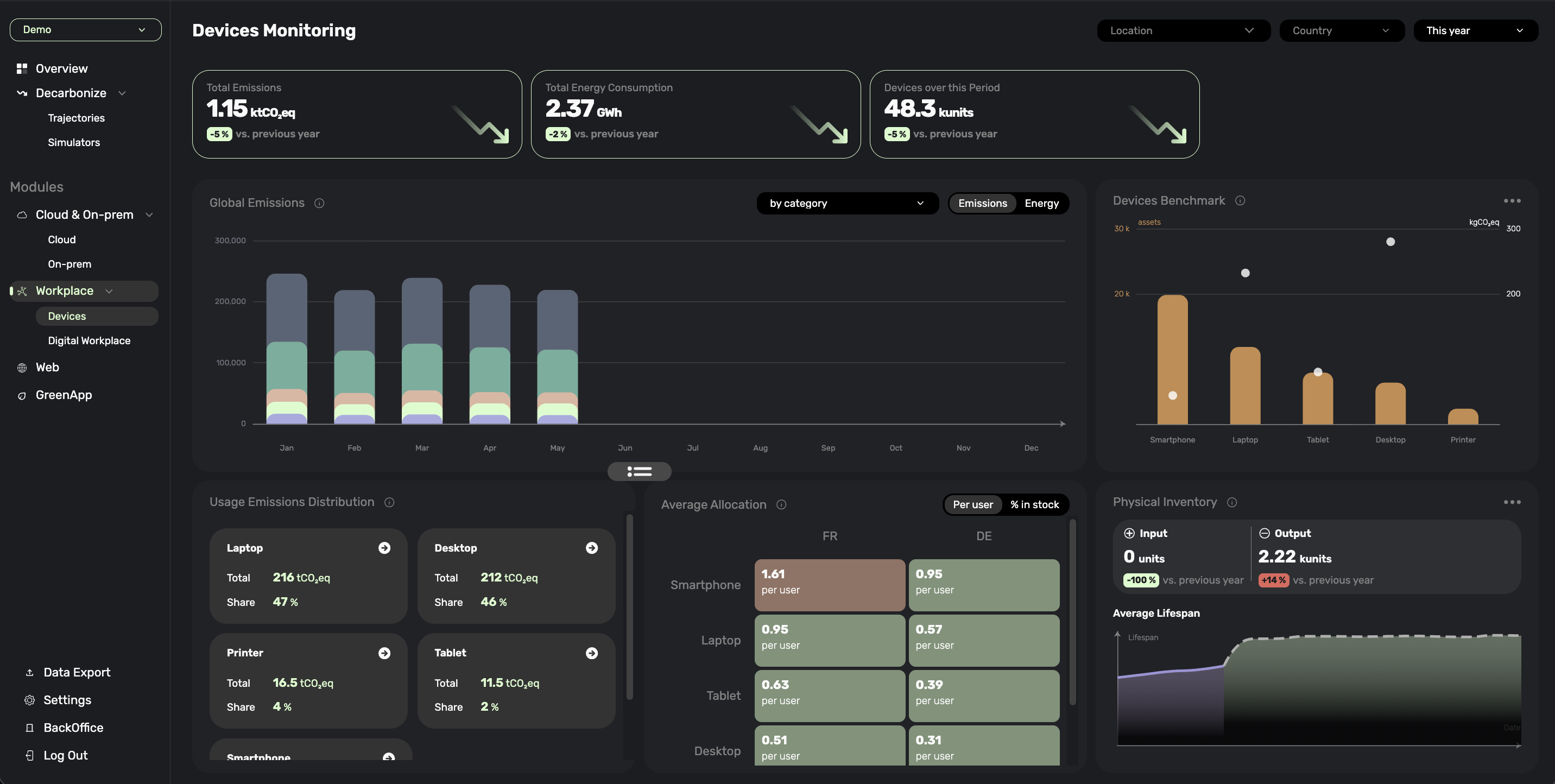1555x784 pixels.
Task: Click the Devices over this Period card
Action: (x=1034, y=115)
